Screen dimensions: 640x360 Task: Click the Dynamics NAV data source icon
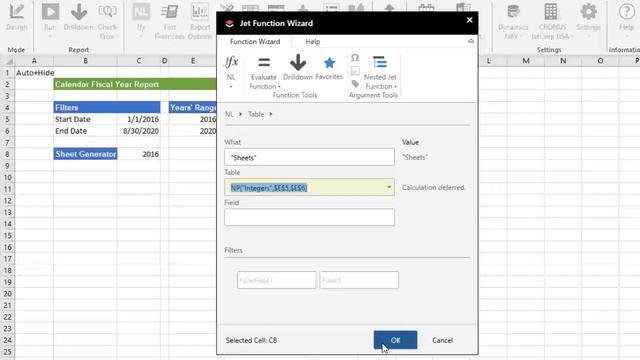point(513,11)
